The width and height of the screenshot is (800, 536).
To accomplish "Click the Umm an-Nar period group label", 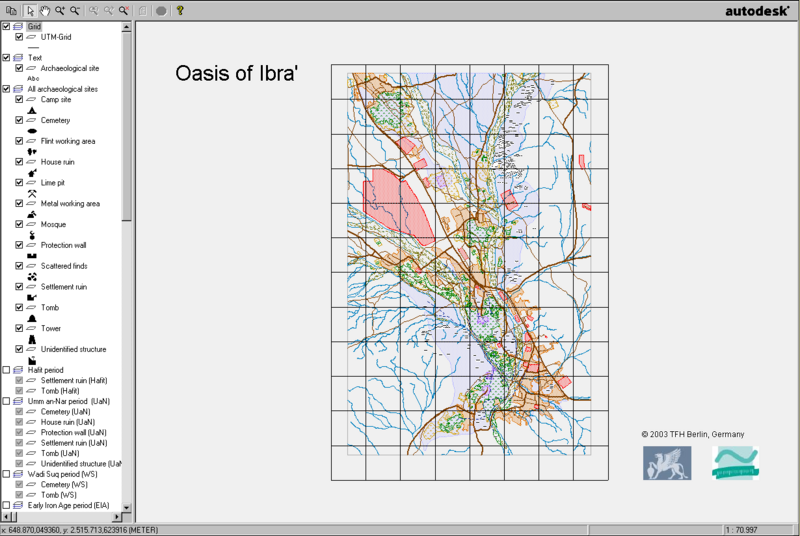I will click(x=68, y=401).
